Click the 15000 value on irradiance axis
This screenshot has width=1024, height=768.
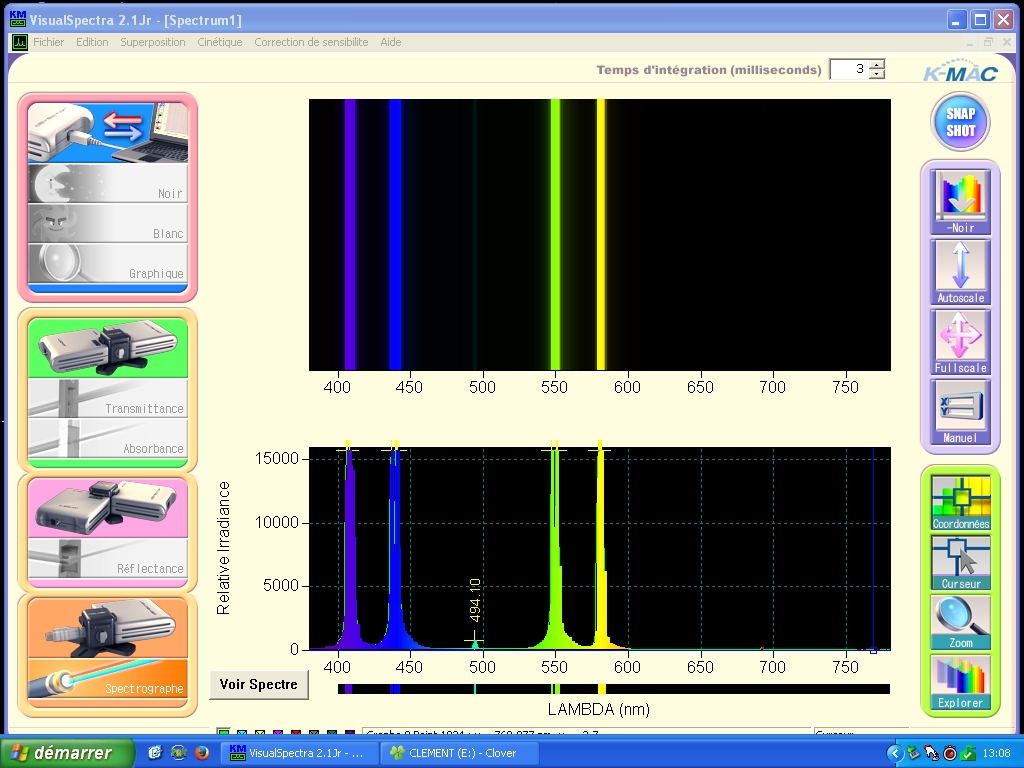tap(277, 458)
